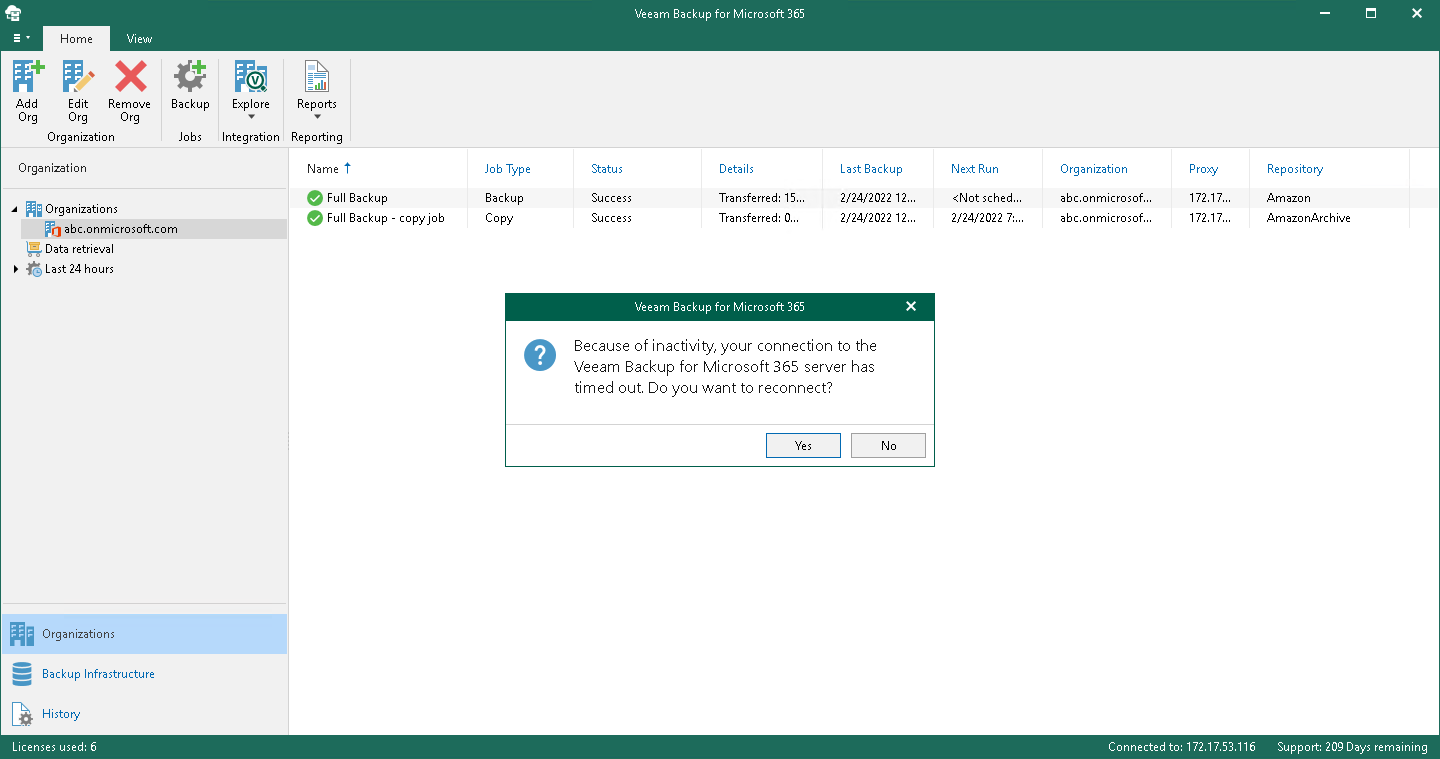Open the Explore integration icon
This screenshot has height=759, width=1440.
(x=250, y=77)
